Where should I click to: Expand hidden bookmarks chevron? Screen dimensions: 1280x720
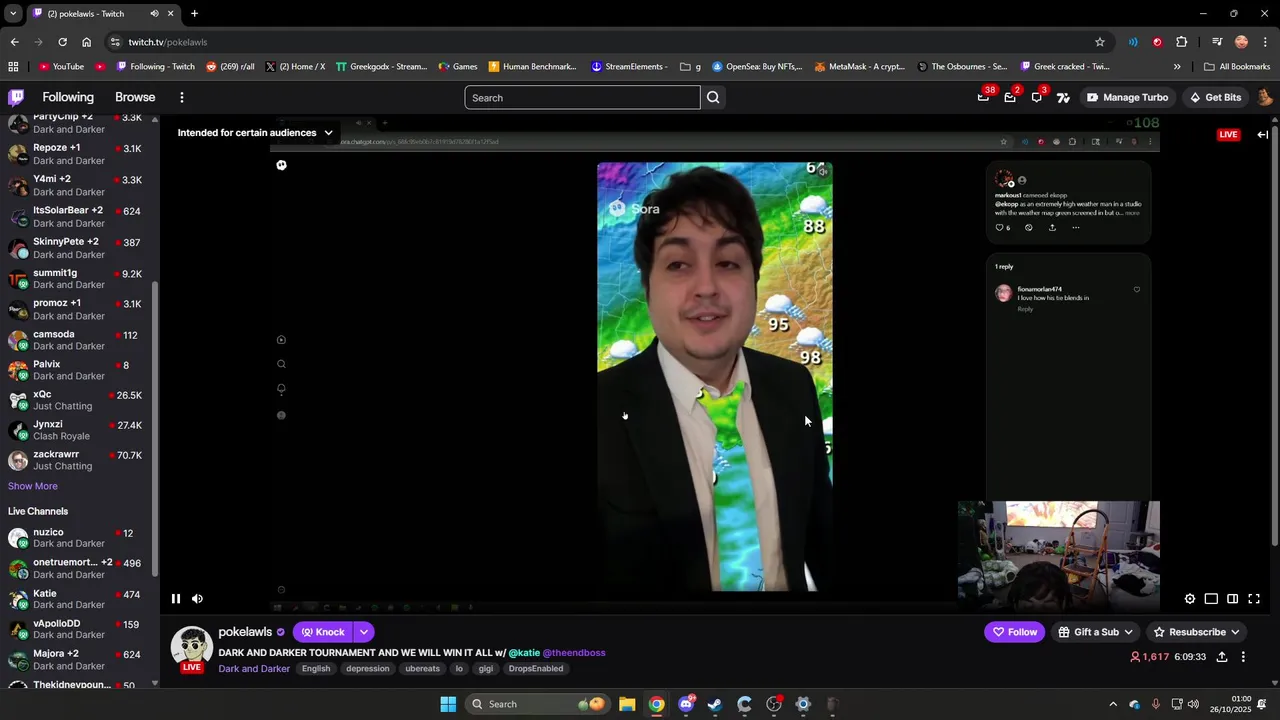1177,67
